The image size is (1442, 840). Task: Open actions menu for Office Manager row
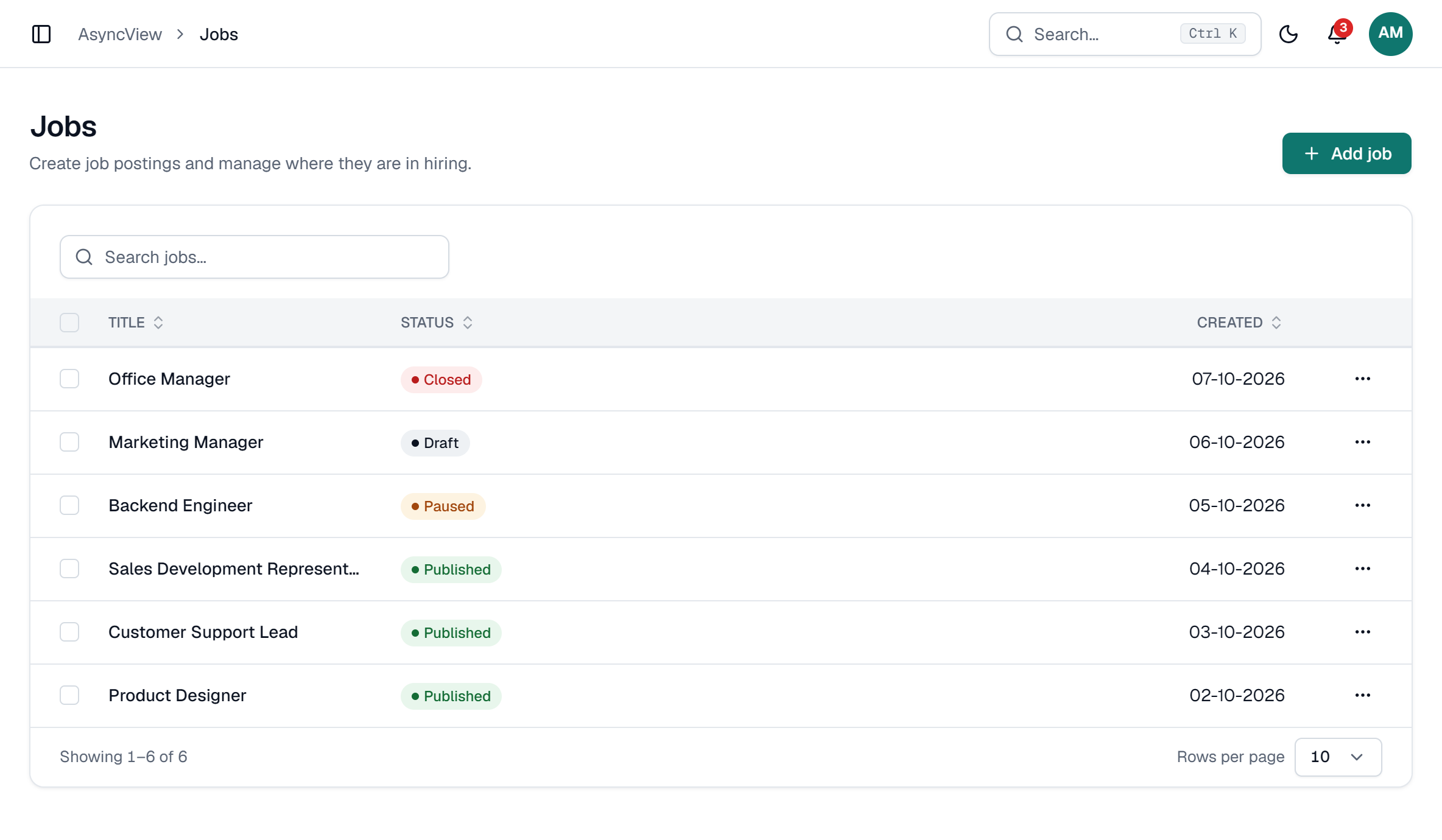point(1363,379)
